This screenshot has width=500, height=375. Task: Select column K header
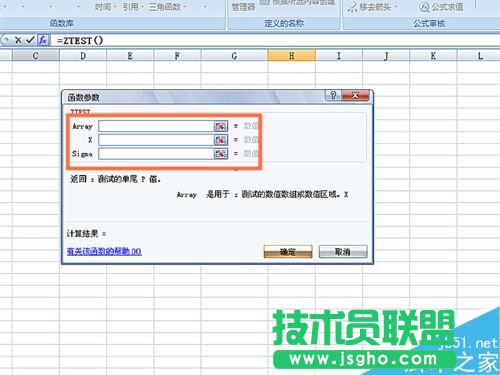(433, 56)
